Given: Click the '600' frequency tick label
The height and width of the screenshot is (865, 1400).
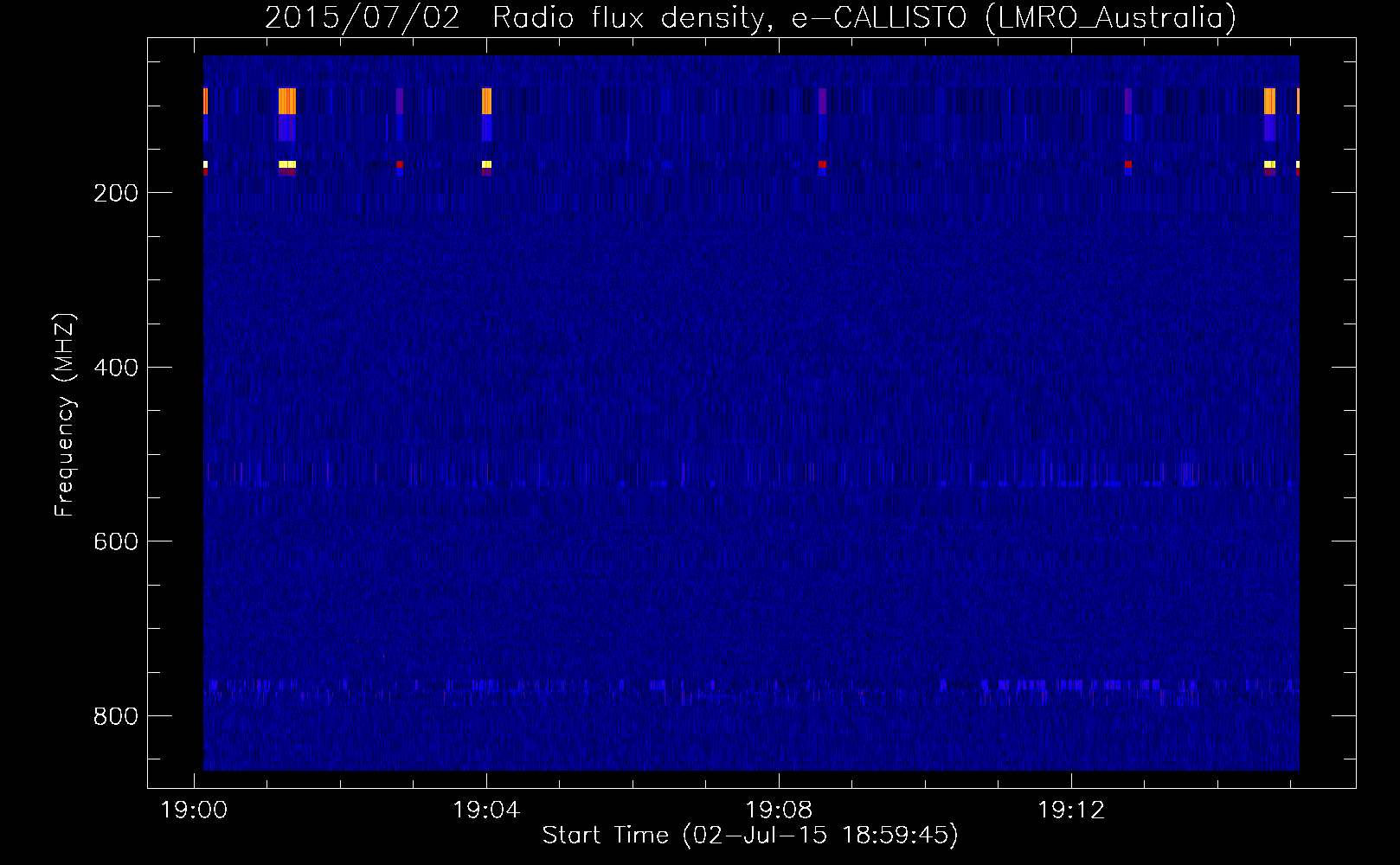Looking at the screenshot, I should pyautogui.click(x=116, y=541).
